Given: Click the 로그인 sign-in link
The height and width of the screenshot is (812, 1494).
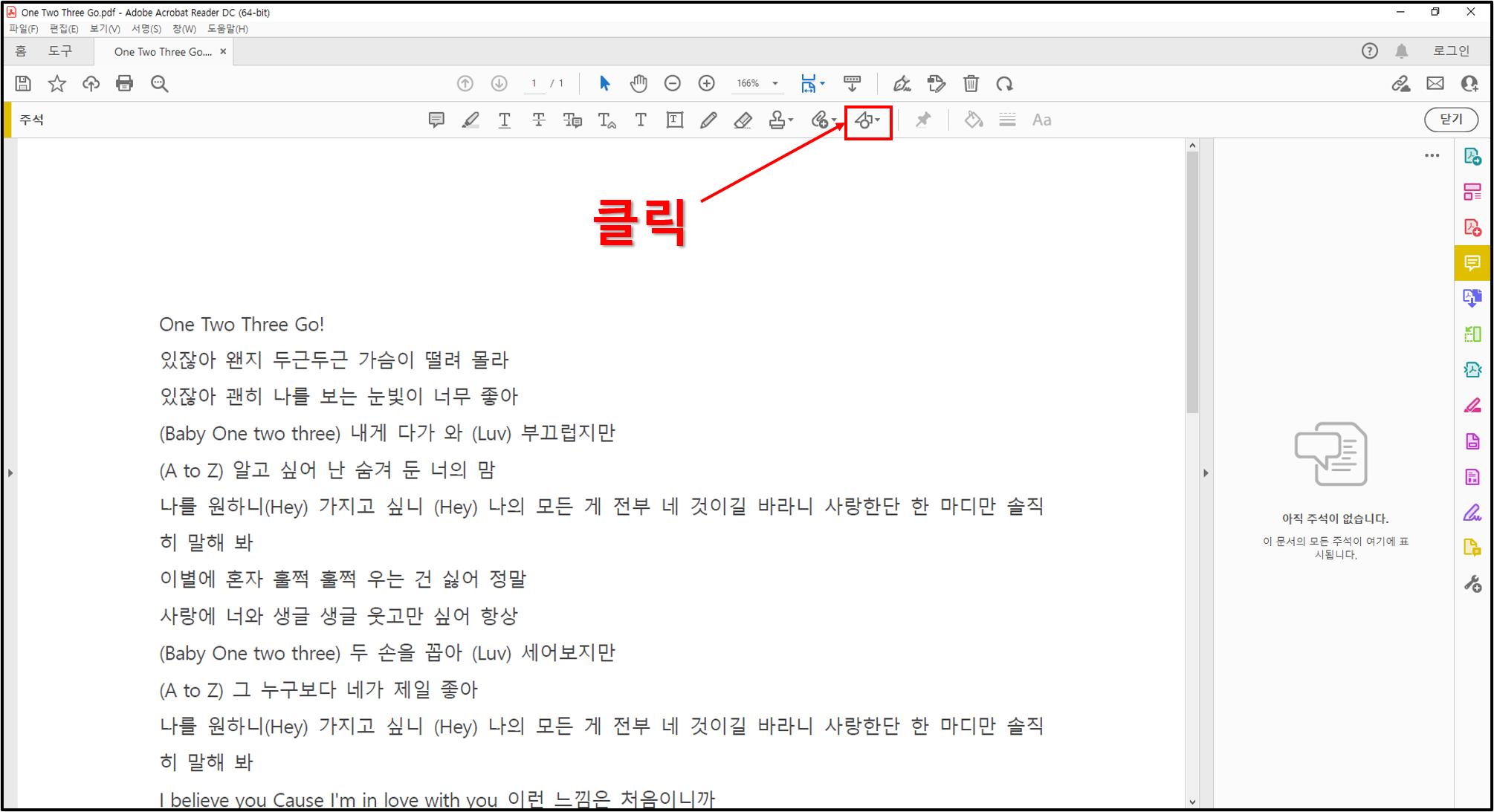Looking at the screenshot, I should click(1451, 51).
